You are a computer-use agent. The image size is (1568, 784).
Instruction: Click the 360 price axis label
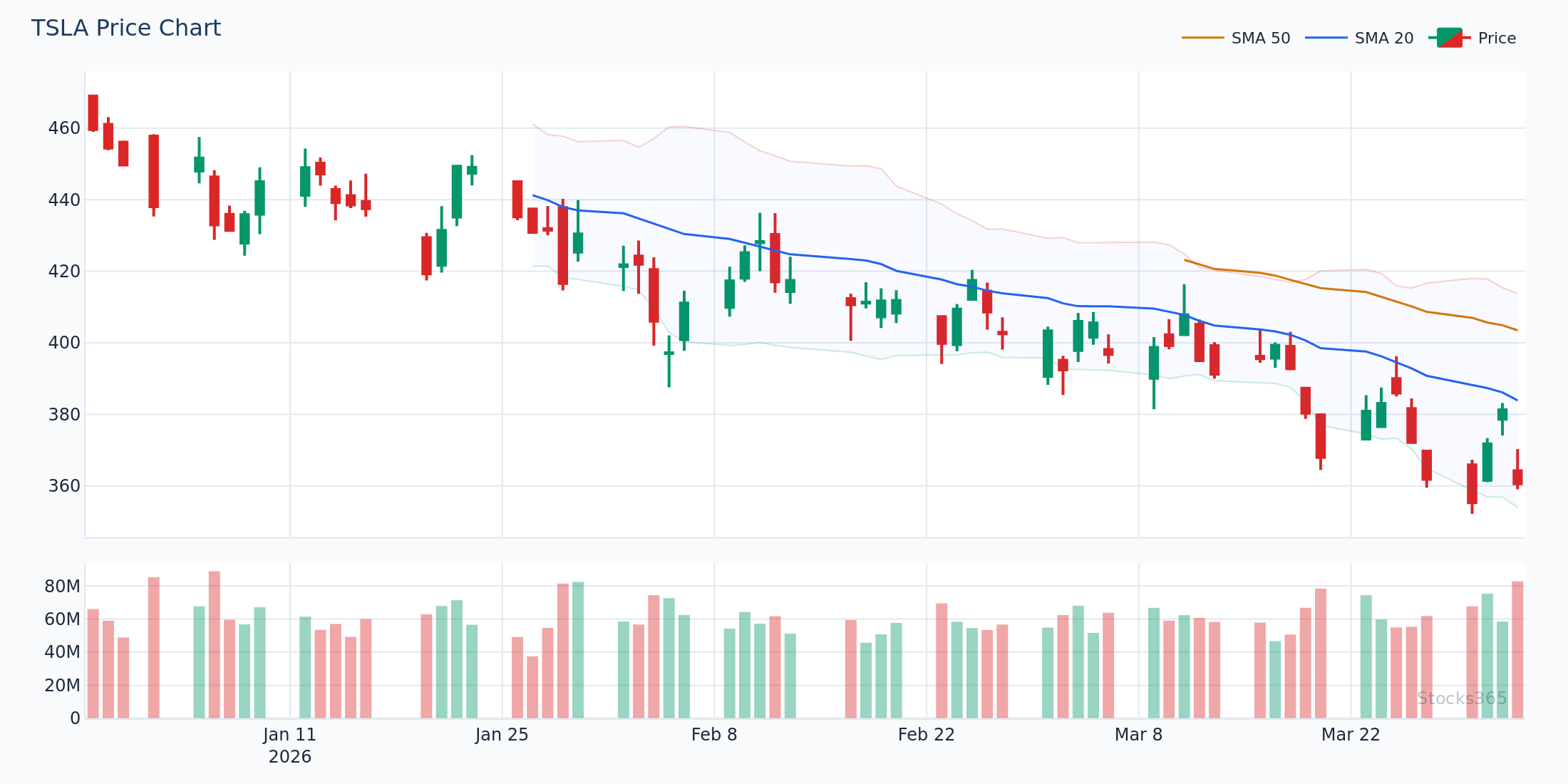click(x=64, y=486)
